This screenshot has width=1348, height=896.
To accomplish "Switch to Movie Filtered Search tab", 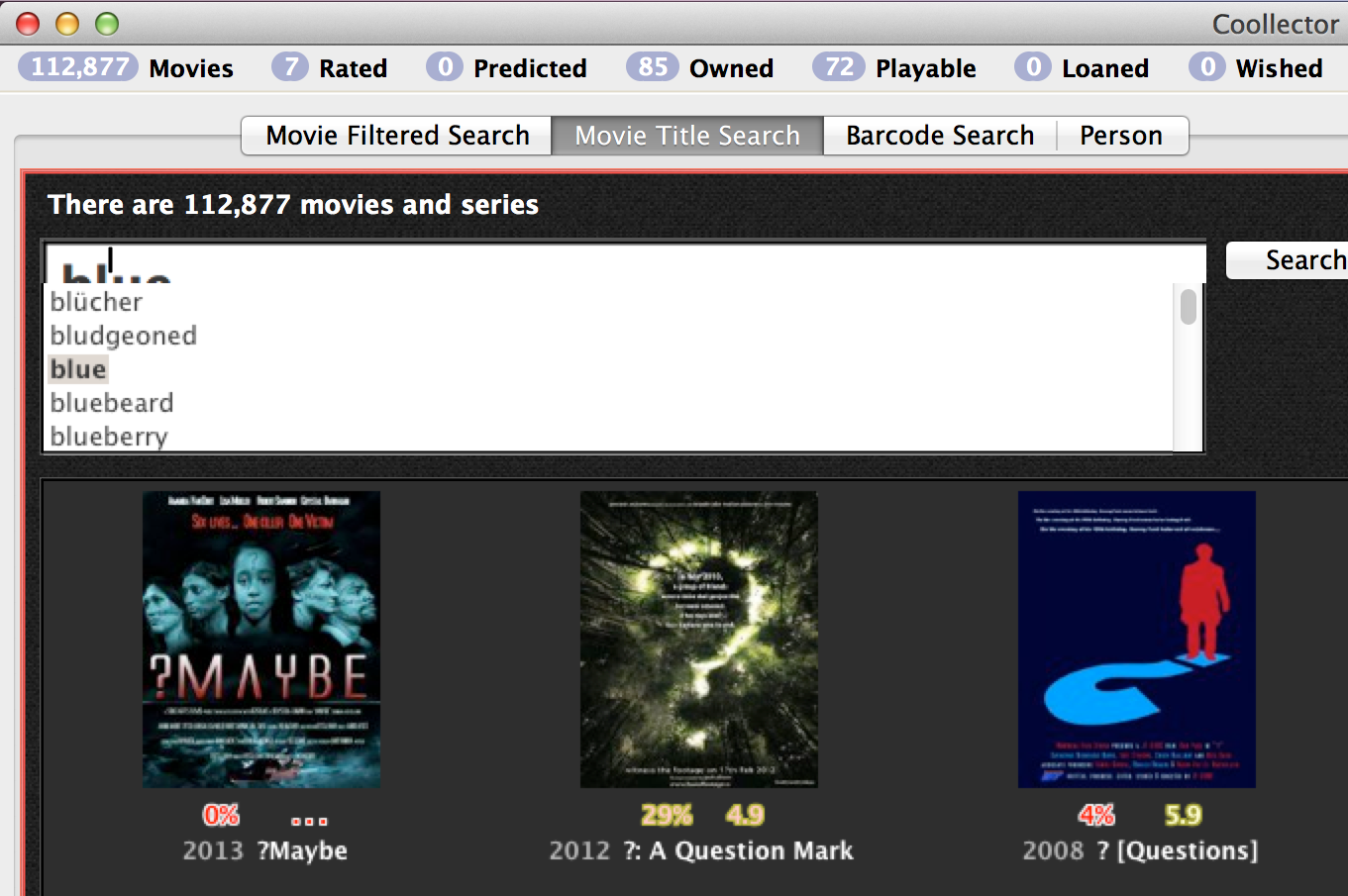I will [x=397, y=136].
